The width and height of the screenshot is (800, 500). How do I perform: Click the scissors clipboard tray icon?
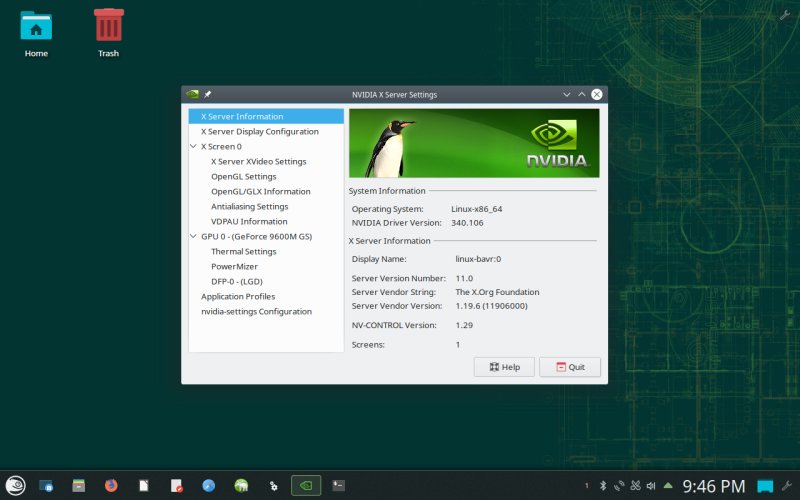[635, 486]
